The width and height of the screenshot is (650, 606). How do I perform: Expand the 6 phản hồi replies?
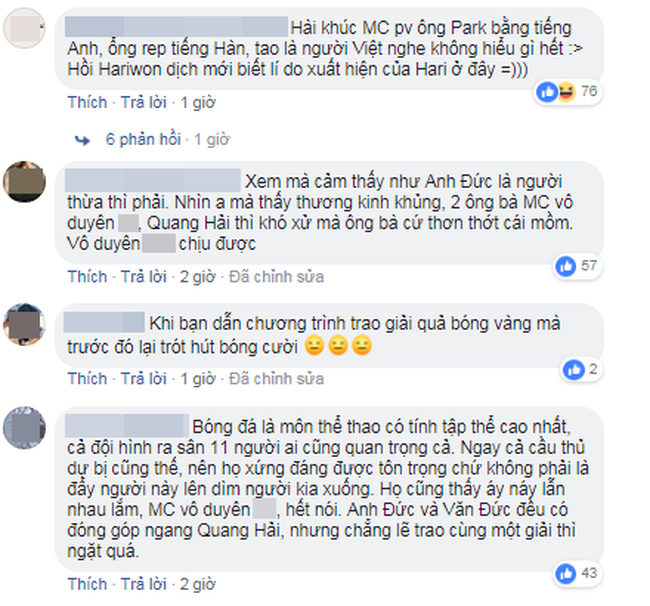pos(143,140)
